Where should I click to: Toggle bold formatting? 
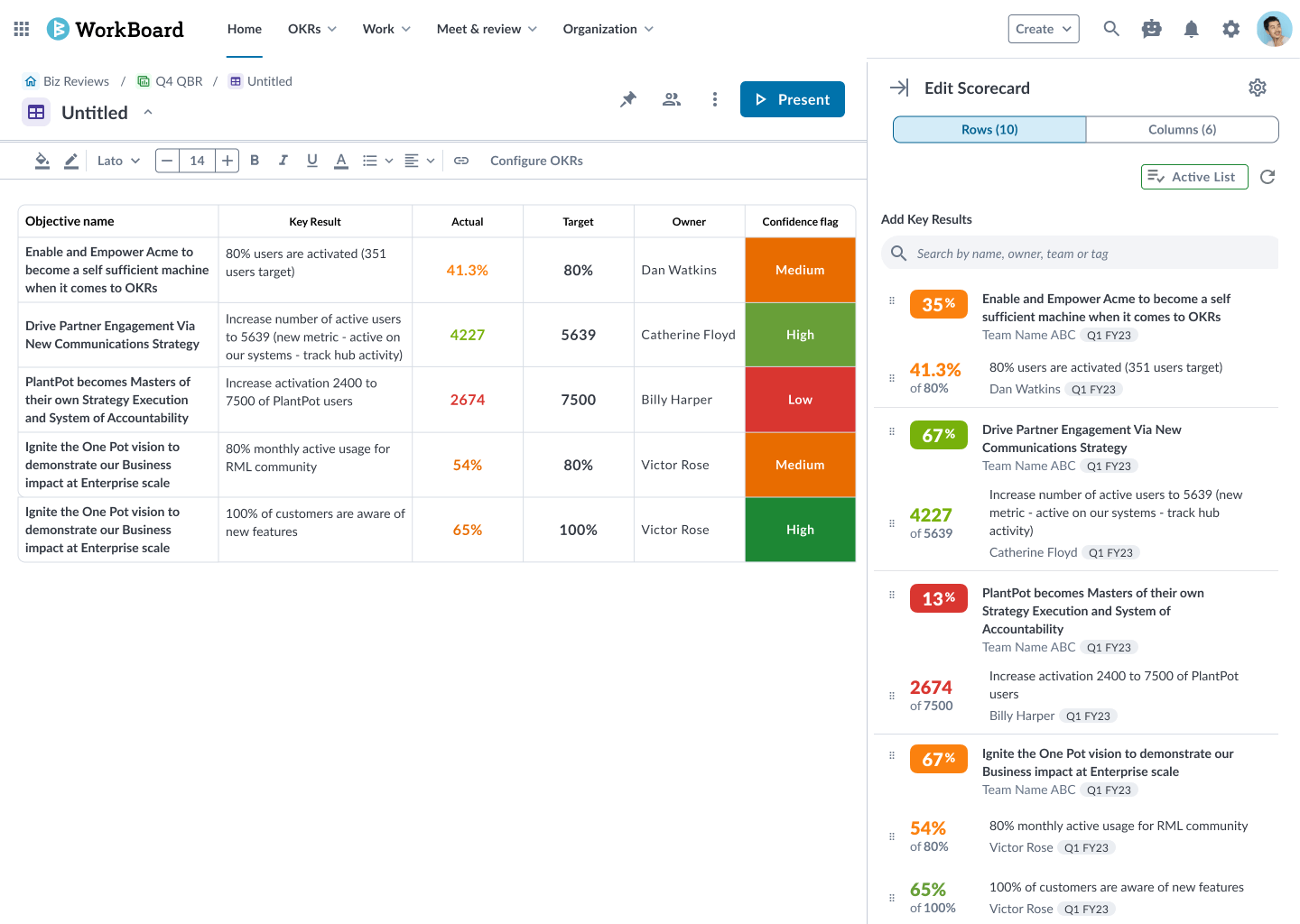(x=255, y=160)
